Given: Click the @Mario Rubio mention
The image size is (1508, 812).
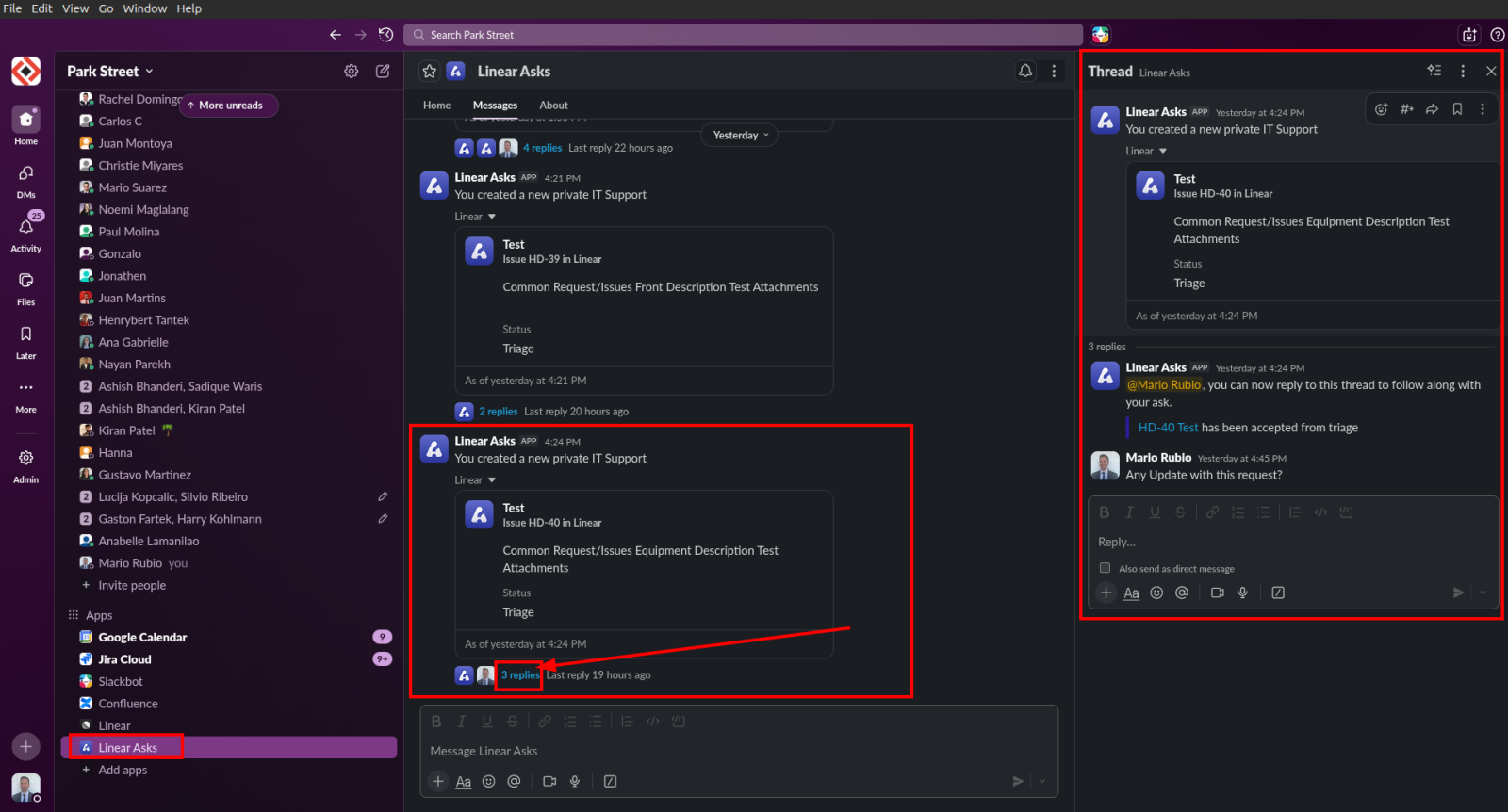Looking at the screenshot, I should 1164,384.
